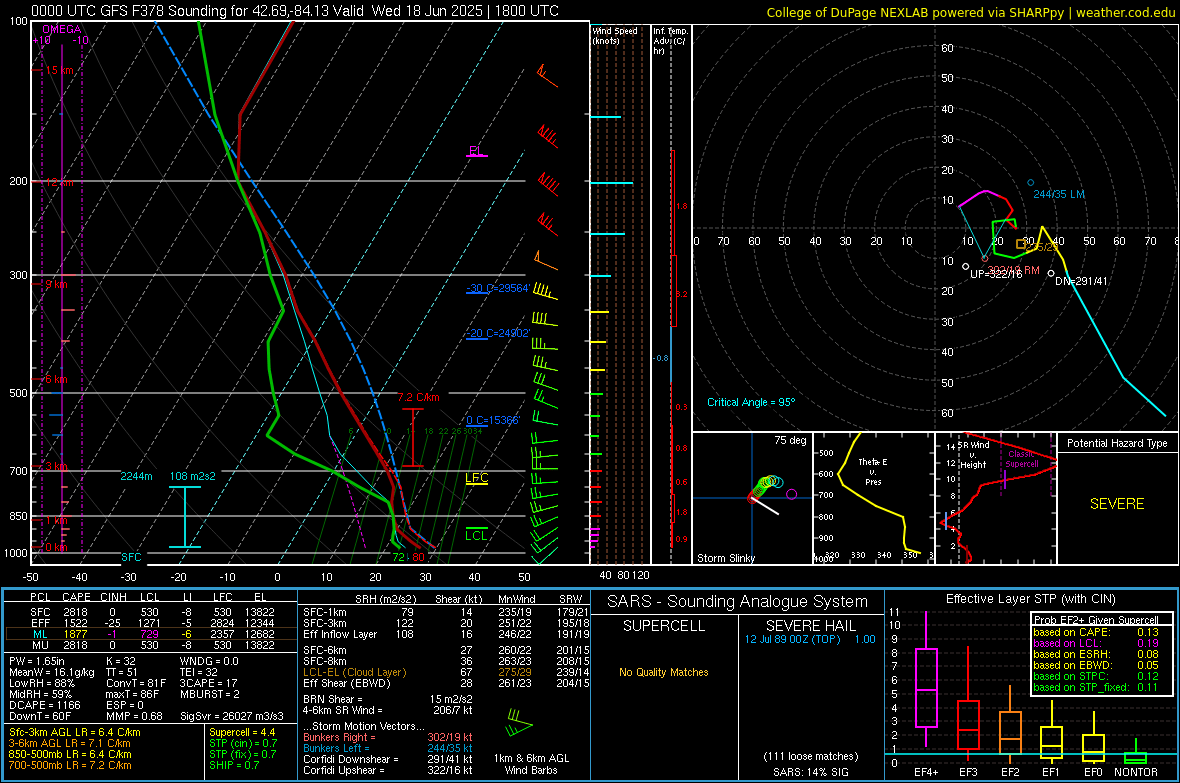Click the DCAPE = 1166 value
1180x783 pixels.
(44, 705)
